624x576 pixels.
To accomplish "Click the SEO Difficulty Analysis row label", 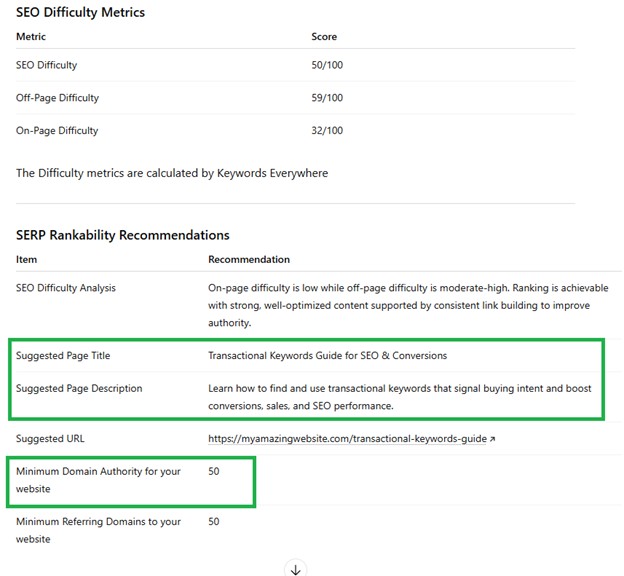I will coord(66,288).
